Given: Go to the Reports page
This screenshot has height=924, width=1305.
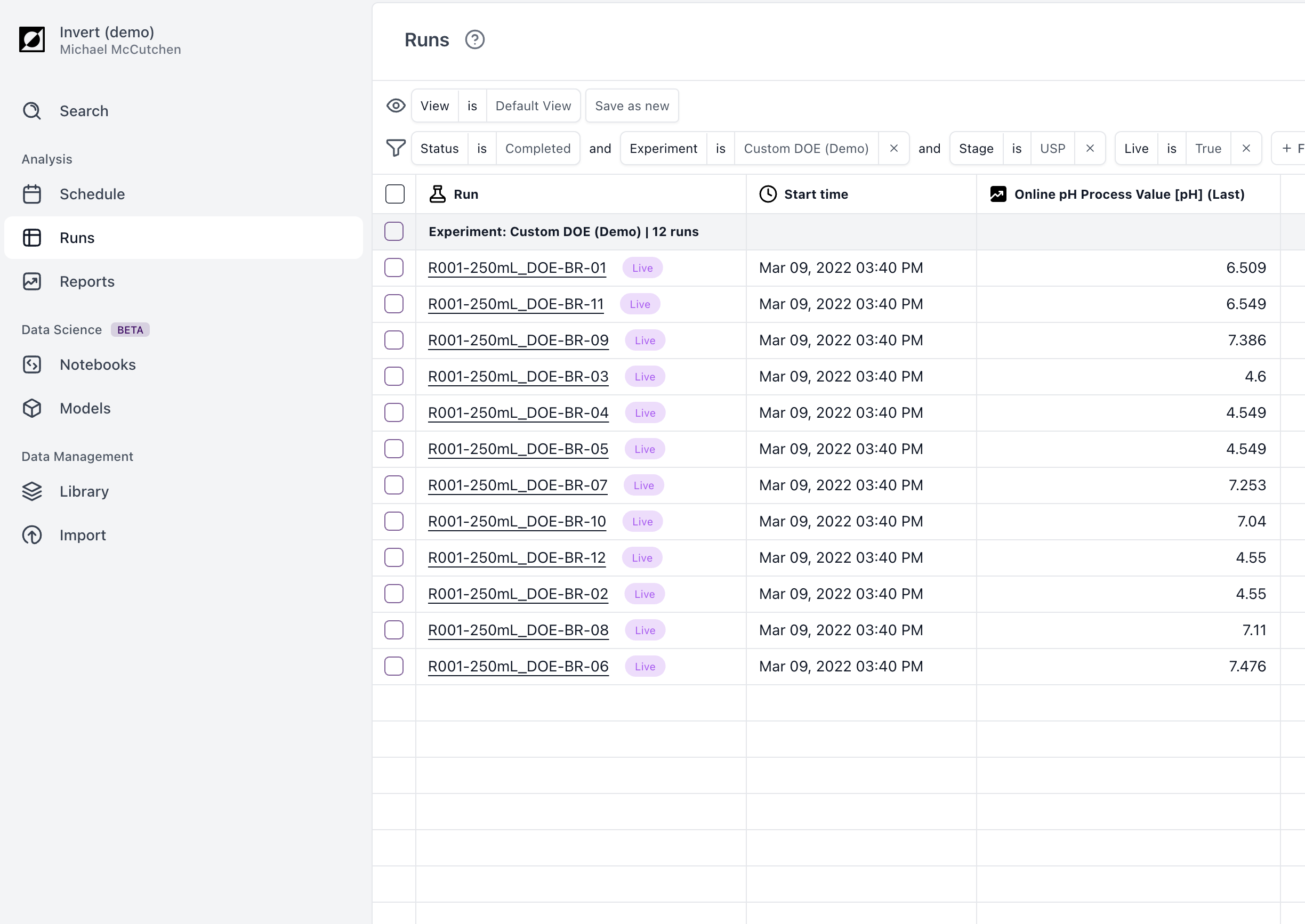Looking at the screenshot, I should 87,282.
